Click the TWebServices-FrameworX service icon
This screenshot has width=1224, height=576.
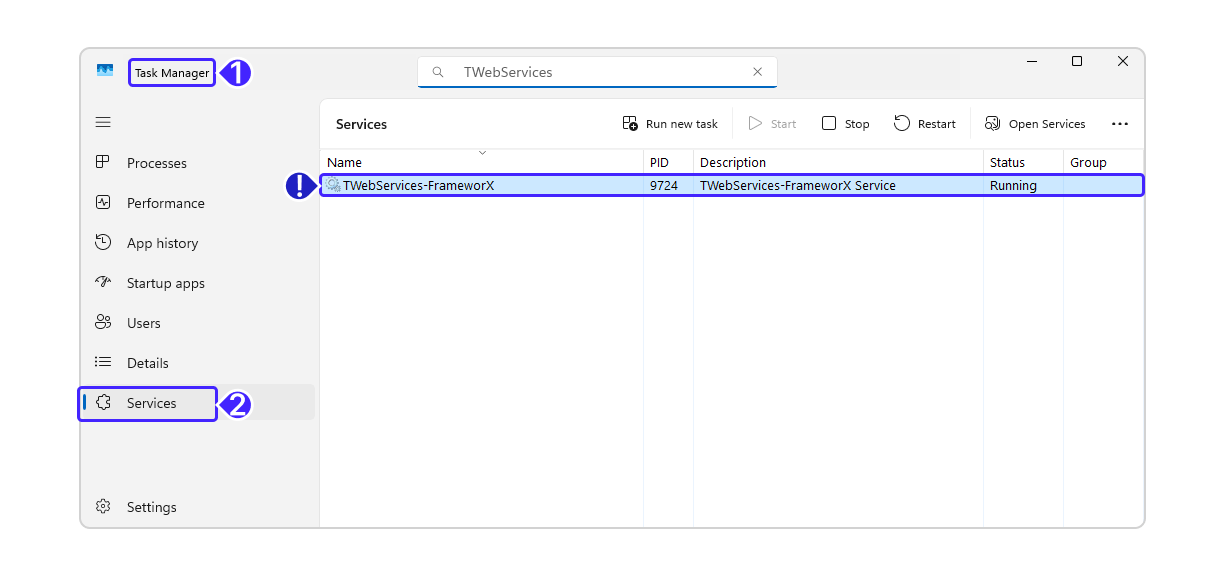point(333,185)
